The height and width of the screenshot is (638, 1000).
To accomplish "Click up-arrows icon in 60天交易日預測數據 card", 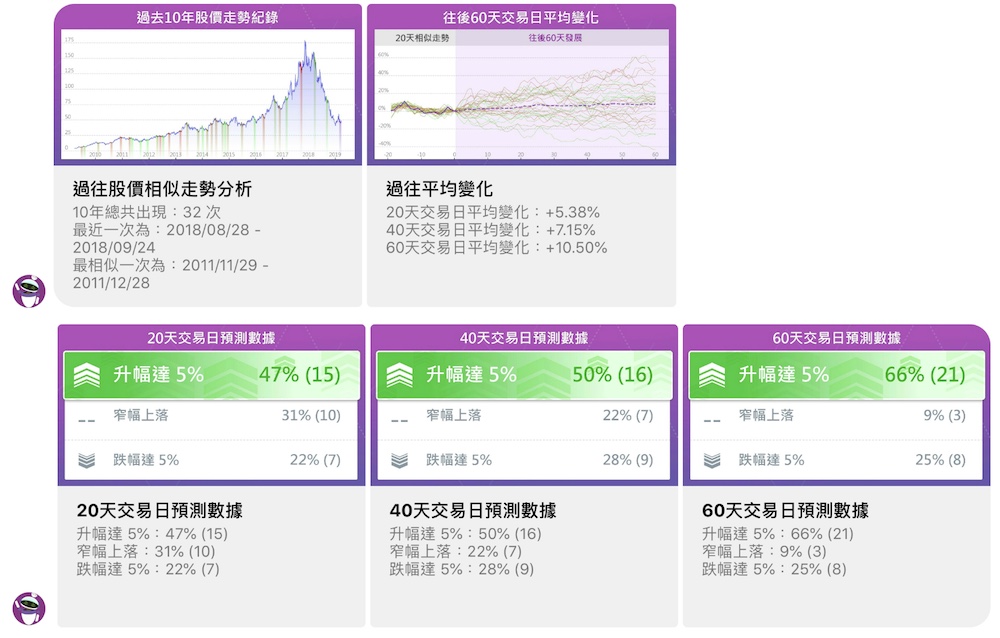I will point(712,375).
